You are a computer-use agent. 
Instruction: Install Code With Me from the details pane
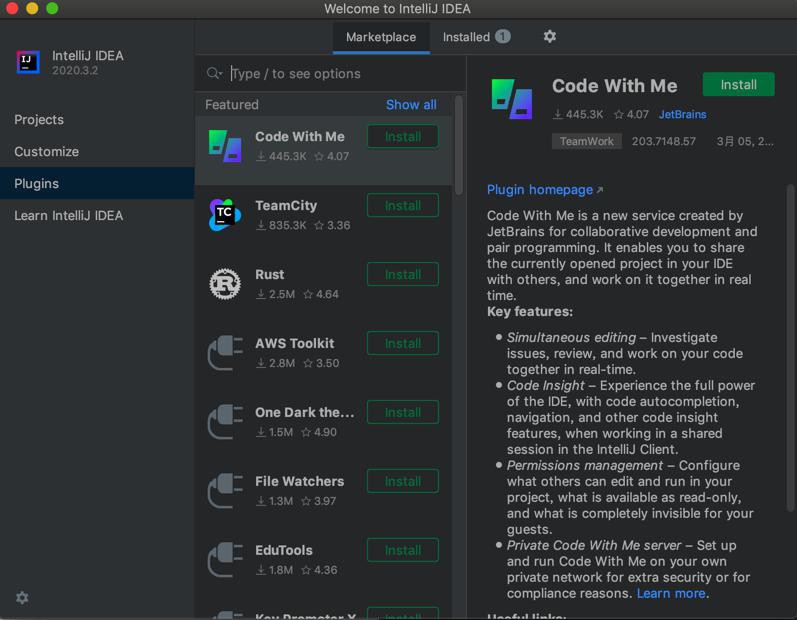739,84
